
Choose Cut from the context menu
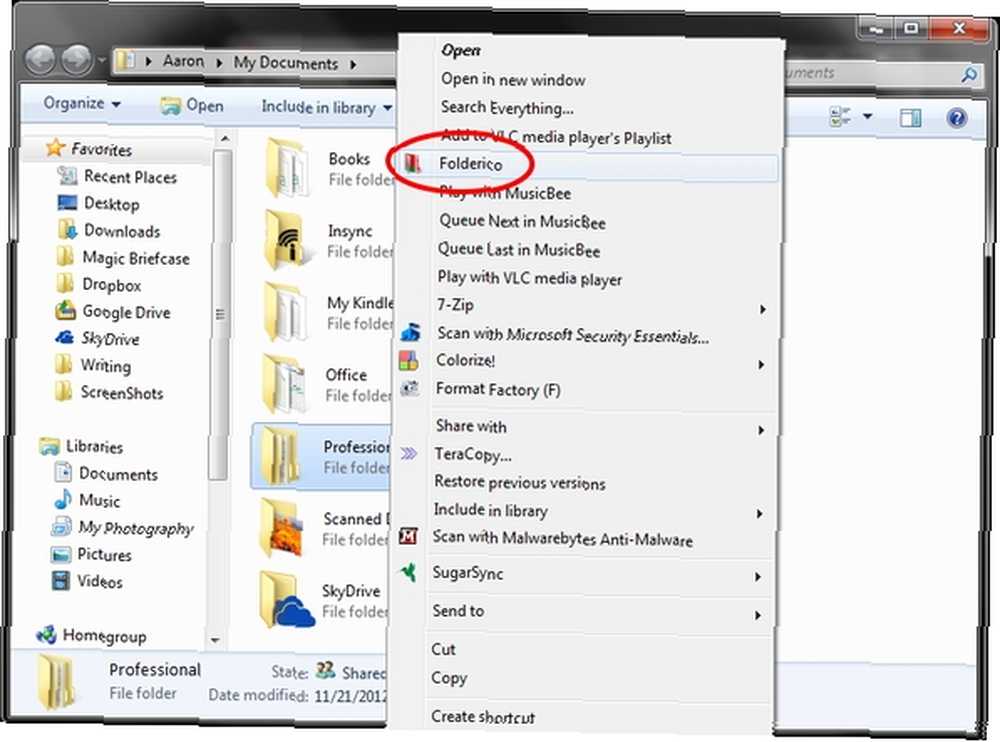click(x=443, y=649)
